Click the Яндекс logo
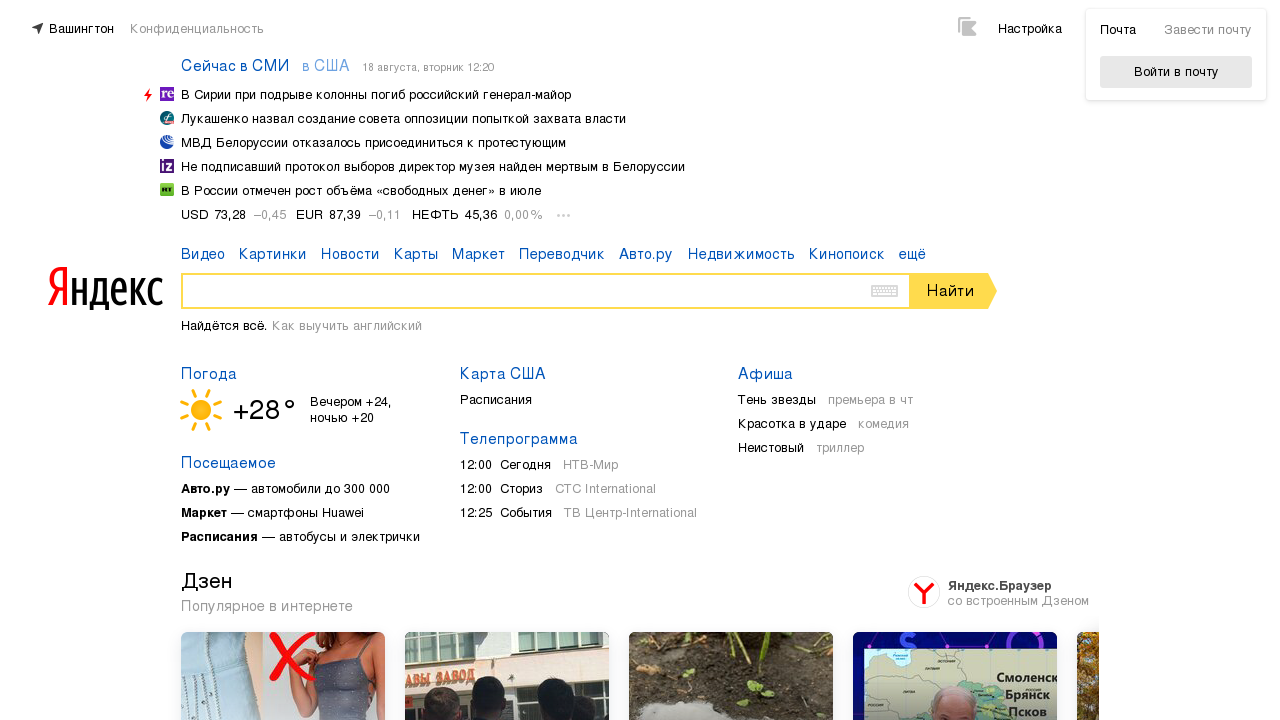The height and width of the screenshot is (720, 1280). [105, 288]
